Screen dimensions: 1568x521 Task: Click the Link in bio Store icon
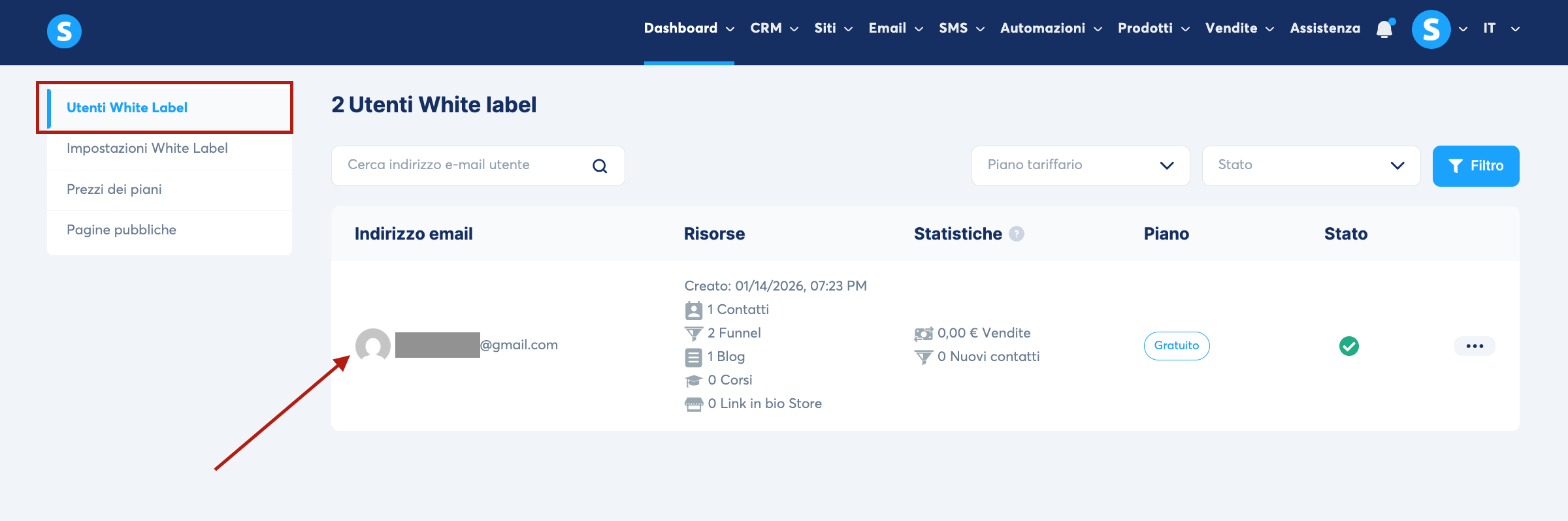[694, 404]
